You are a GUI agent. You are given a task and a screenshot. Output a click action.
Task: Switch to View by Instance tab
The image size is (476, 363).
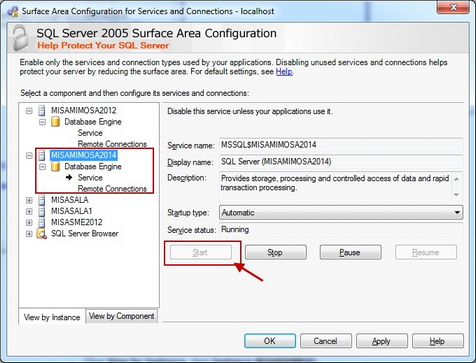pos(52,317)
